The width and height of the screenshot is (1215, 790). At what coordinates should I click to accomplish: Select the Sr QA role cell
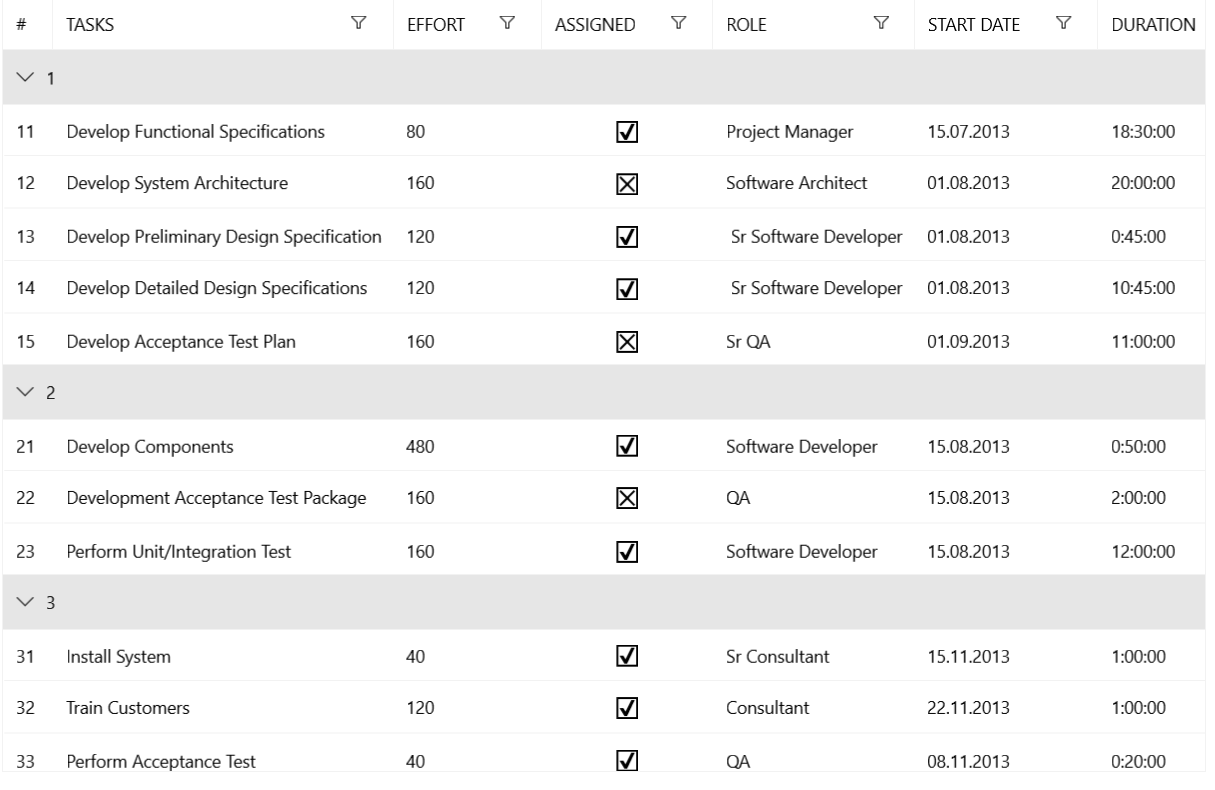pos(748,341)
